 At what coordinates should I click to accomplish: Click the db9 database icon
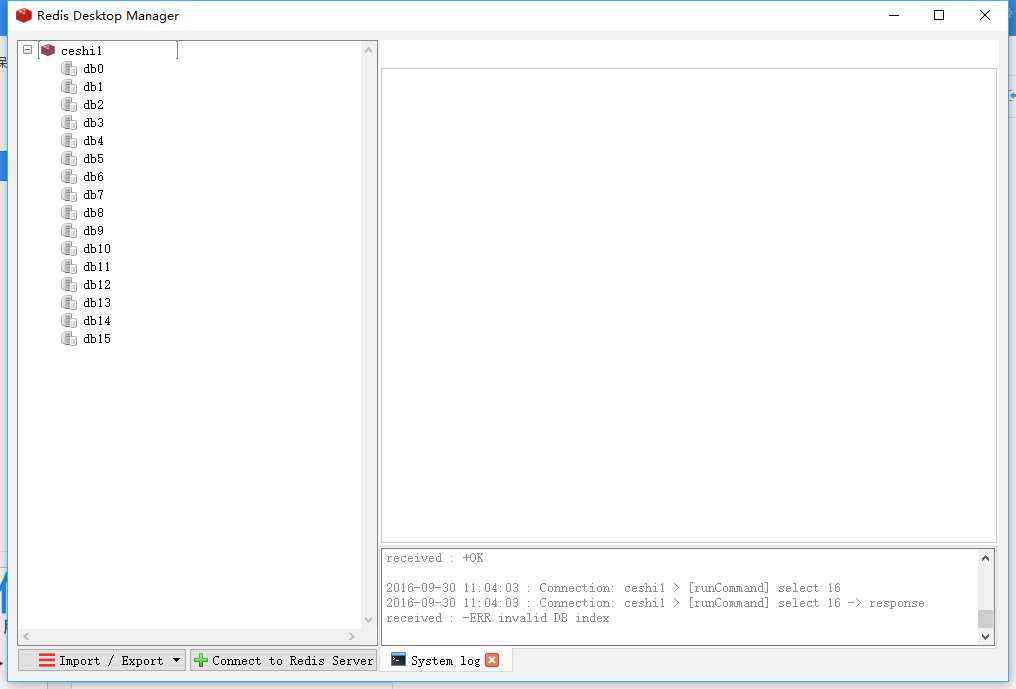coord(69,231)
